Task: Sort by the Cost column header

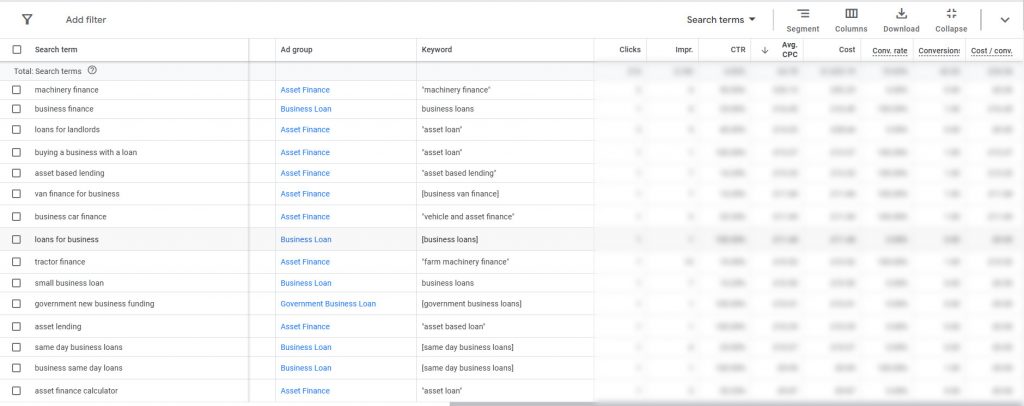Action: click(846, 49)
